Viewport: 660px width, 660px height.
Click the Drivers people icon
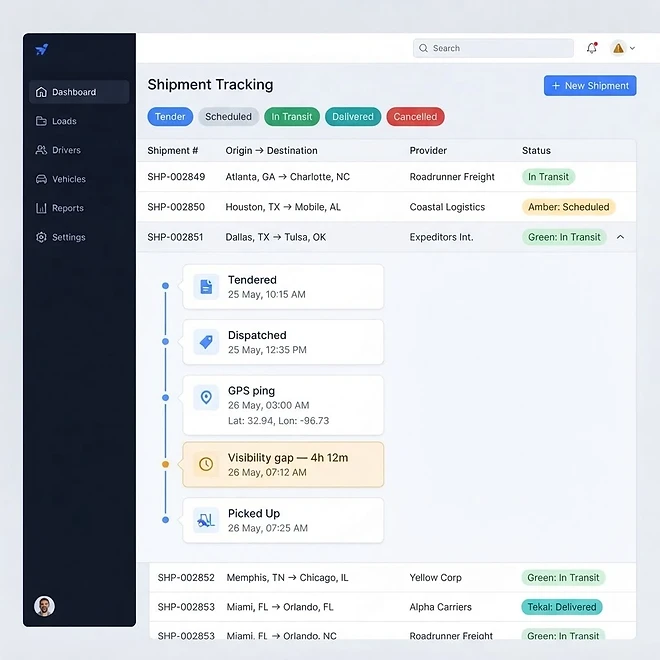[41, 150]
